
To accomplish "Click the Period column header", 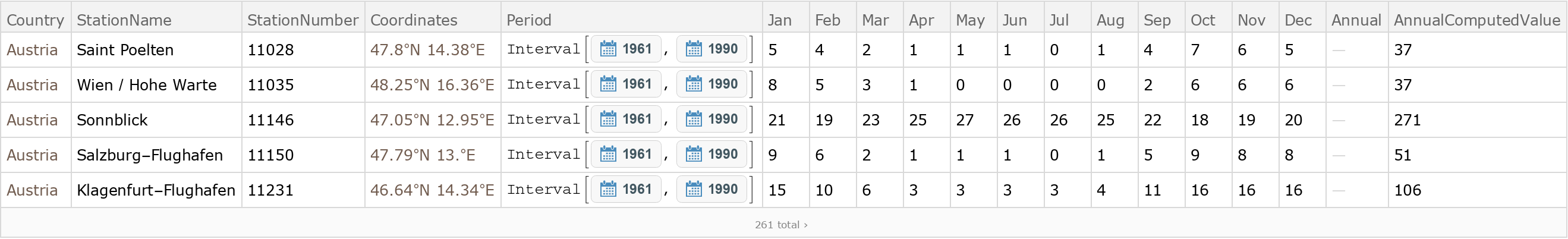I will coord(529,20).
